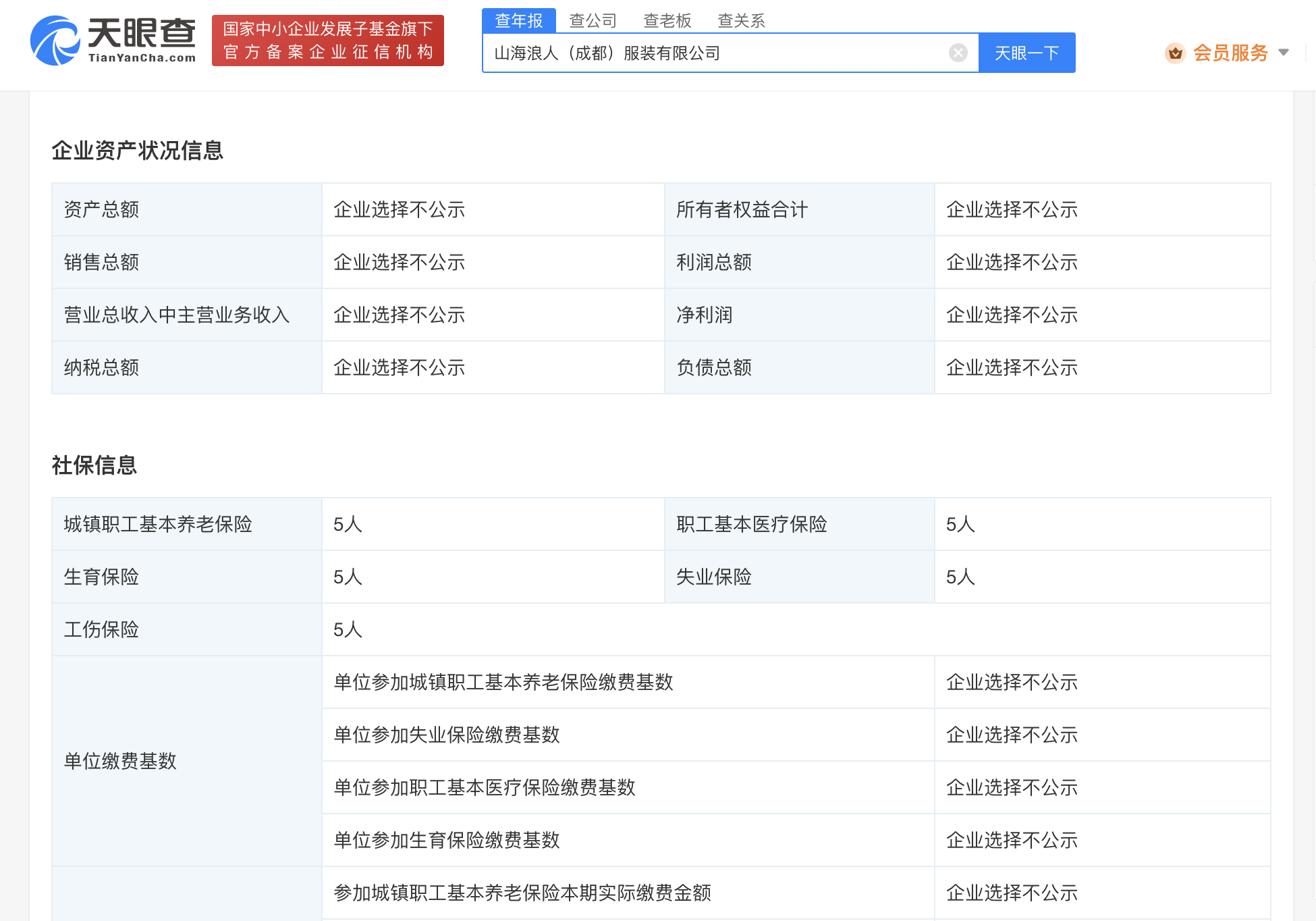The width and height of the screenshot is (1316, 921).
Task: Click the 负债总额 label cell
Action: click(x=800, y=367)
